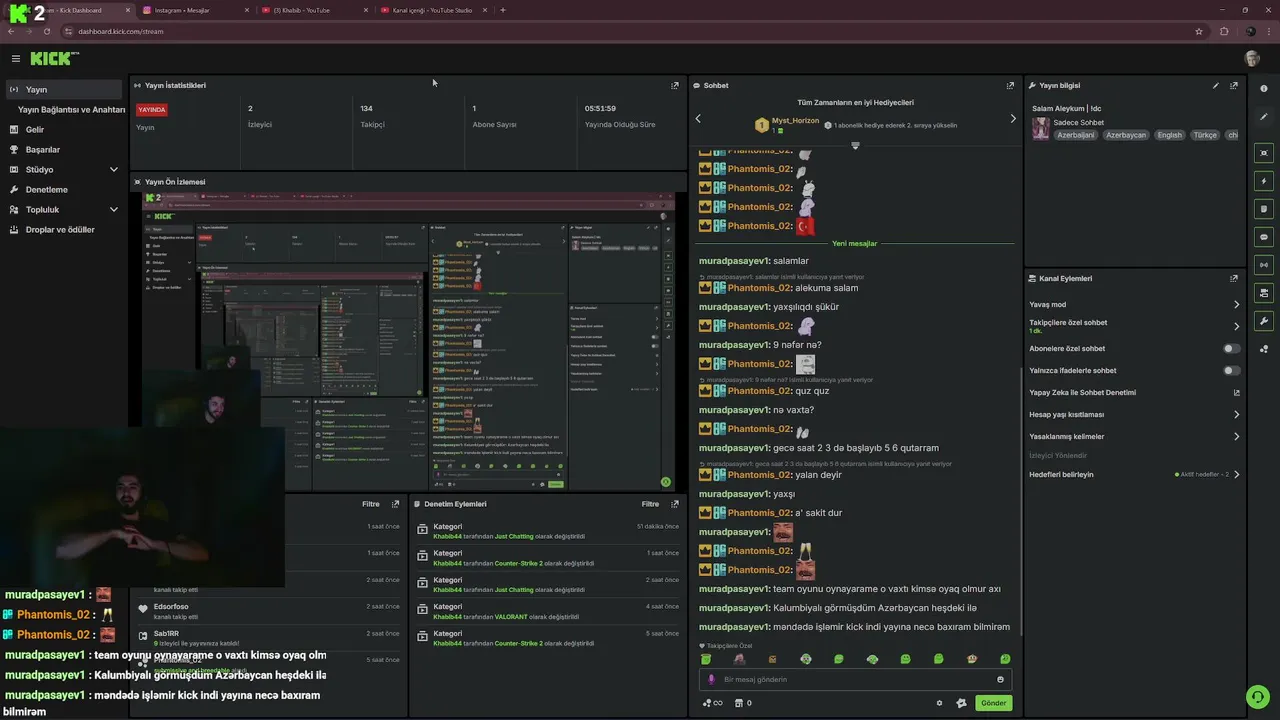Open emoji picker in chat input
The width and height of the screenshot is (1280, 720).
(1000, 679)
